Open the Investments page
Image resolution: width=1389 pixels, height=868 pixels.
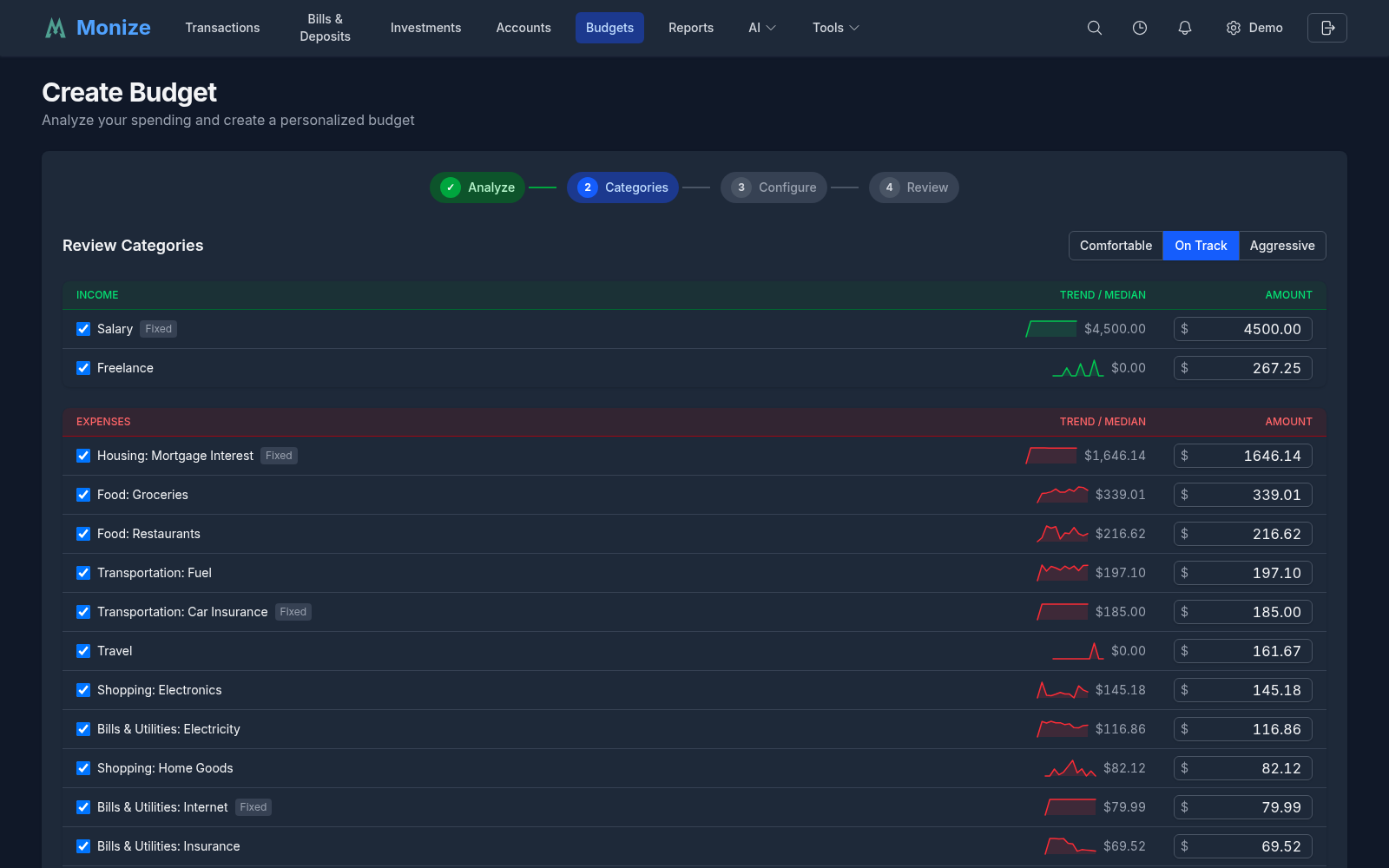click(x=425, y=28)
